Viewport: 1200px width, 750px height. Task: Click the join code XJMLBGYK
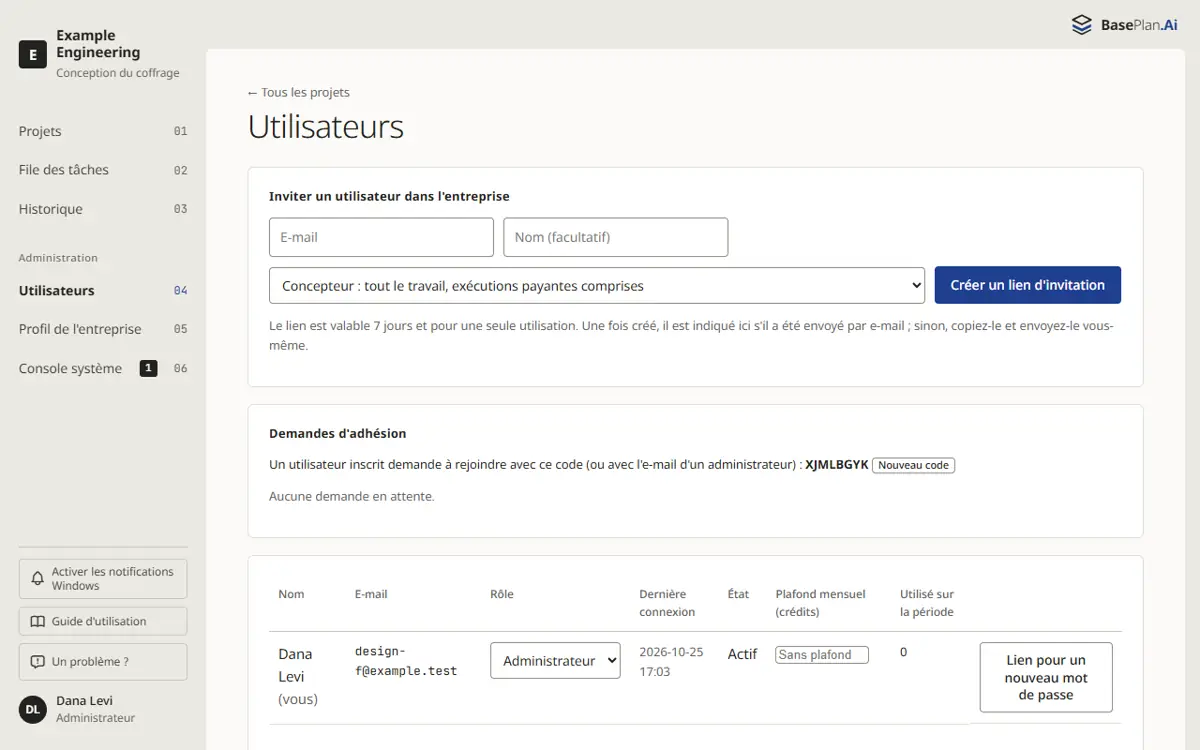[x=837, y=465]
